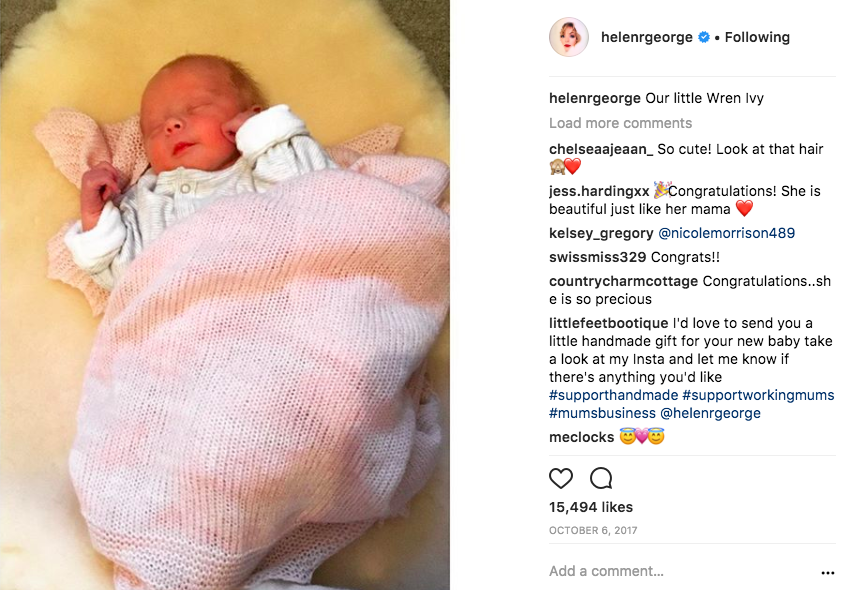The width and height of the screenshot is (852, 590).
Task: Open helenrgeorge's profile picture avatar
Action: (x=569, y=37)
